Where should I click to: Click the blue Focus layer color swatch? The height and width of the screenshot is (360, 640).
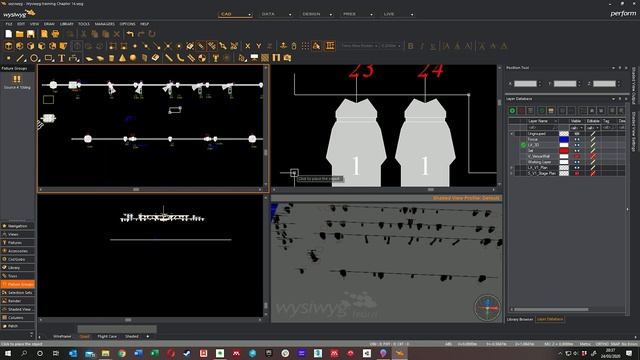(x=564, y=139)
